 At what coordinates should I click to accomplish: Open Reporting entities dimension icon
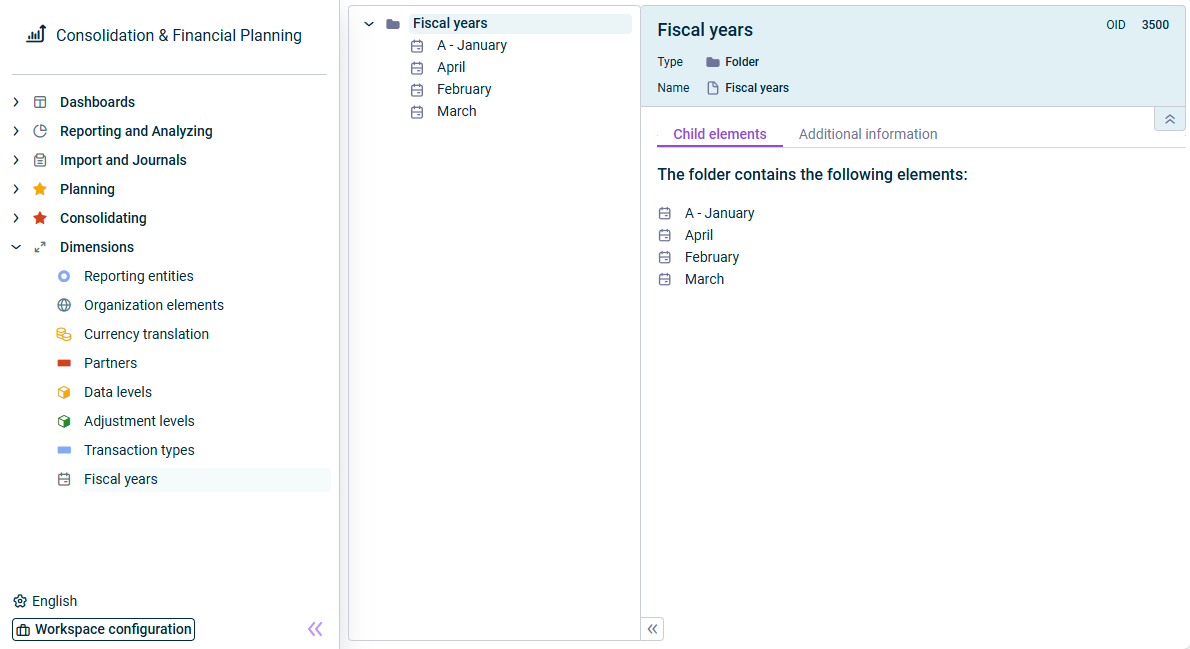65,276
